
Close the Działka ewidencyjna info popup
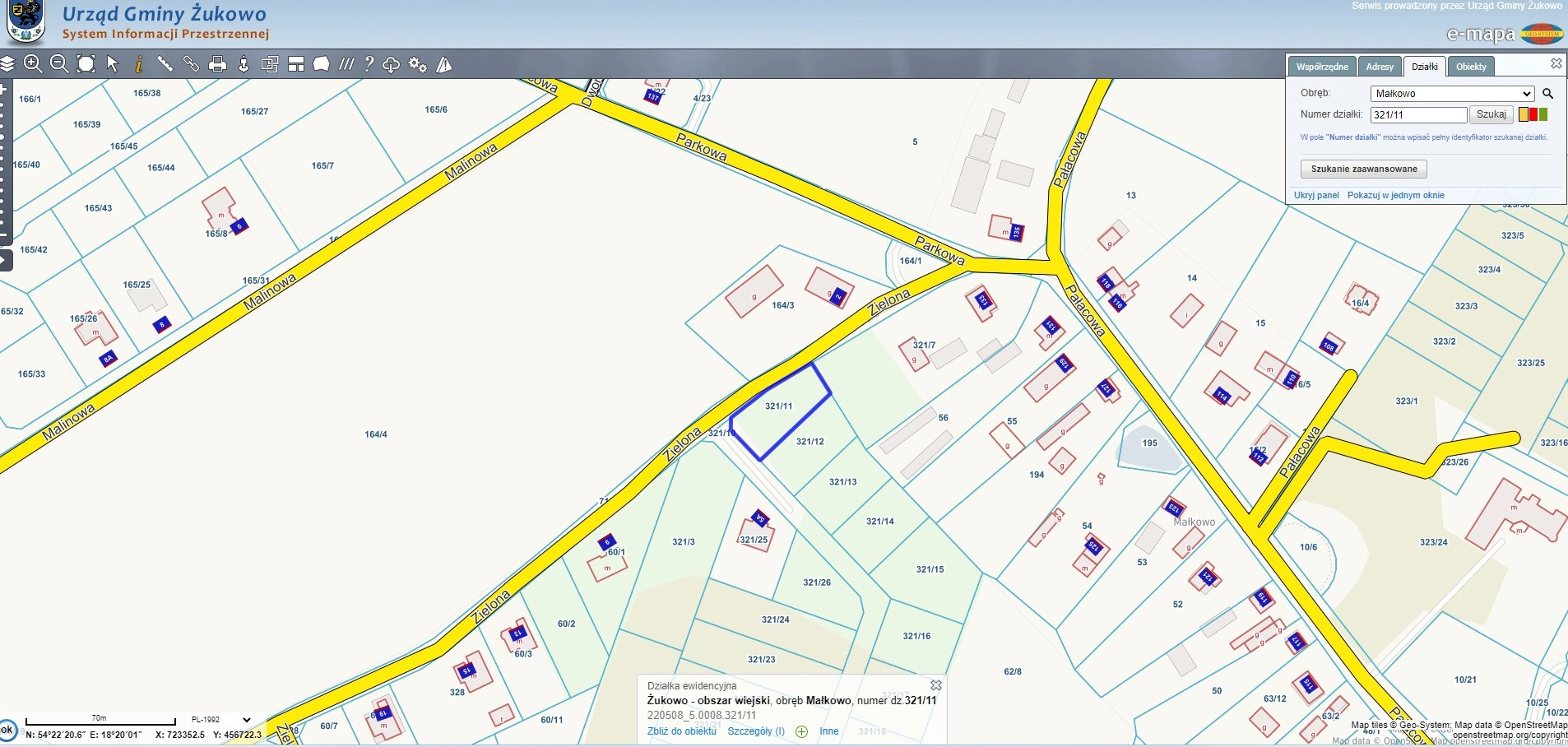coord(936,685)
